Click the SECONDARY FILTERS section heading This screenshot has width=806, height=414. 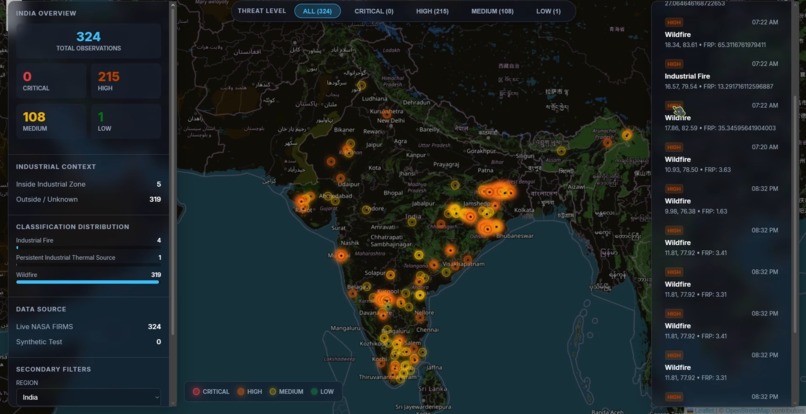pos(53,369)
